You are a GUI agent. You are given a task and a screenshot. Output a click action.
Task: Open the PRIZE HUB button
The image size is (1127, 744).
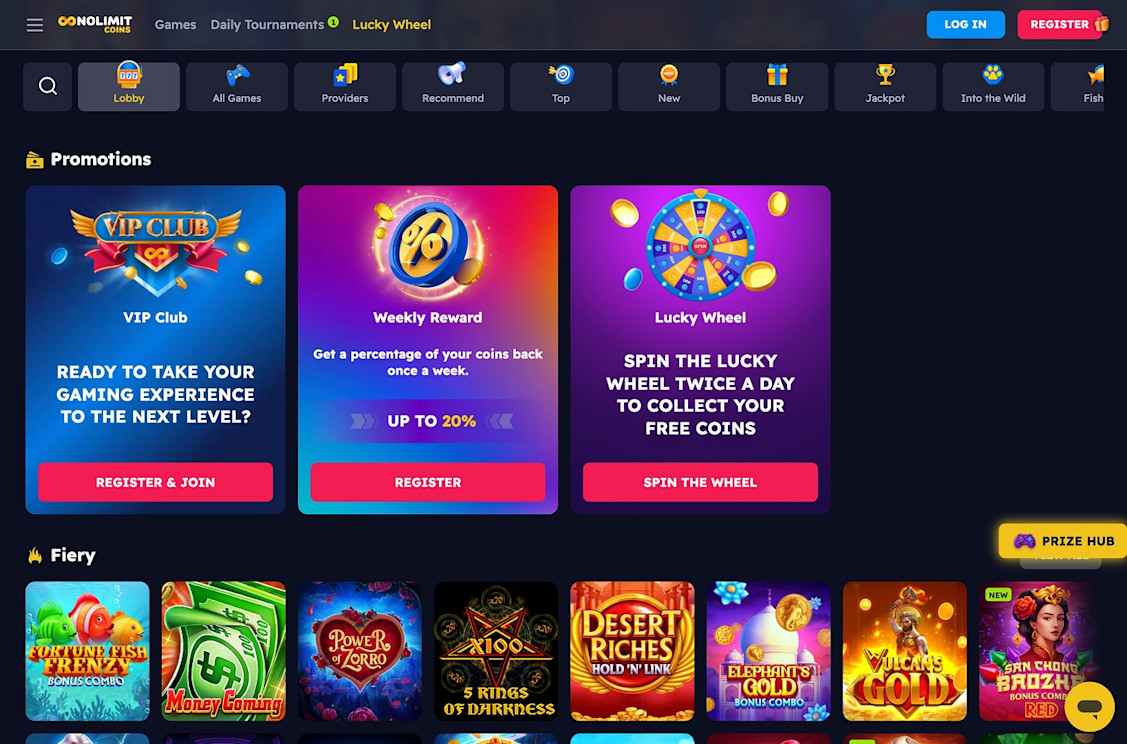[x=1063, y=541]
